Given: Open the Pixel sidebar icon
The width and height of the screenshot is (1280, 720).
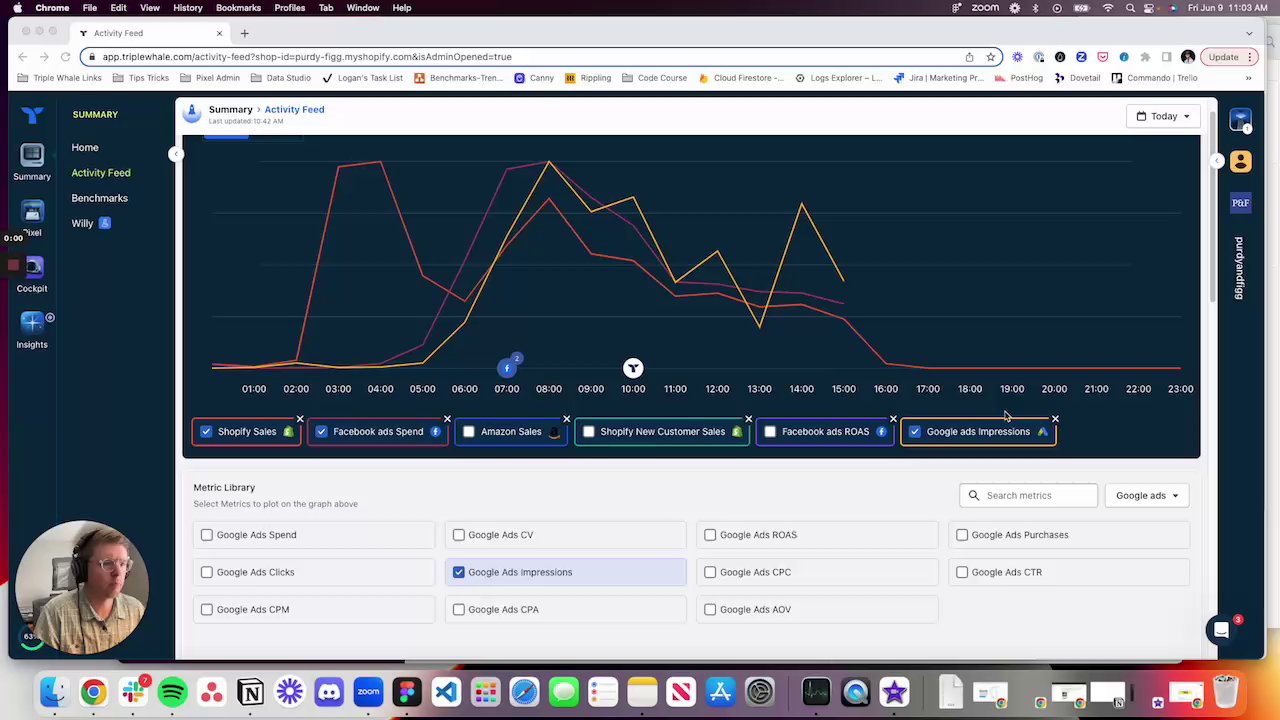Looking at the screenshot, I should (x=32, y=213).
